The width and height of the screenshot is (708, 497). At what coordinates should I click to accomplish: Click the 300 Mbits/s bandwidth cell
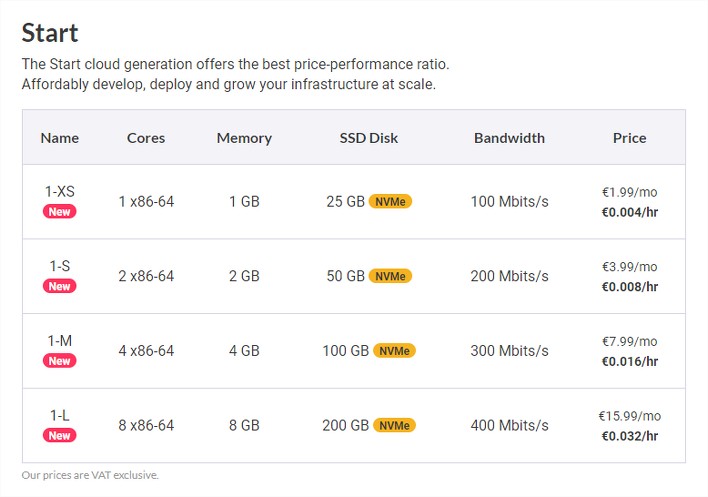[509, 351]
